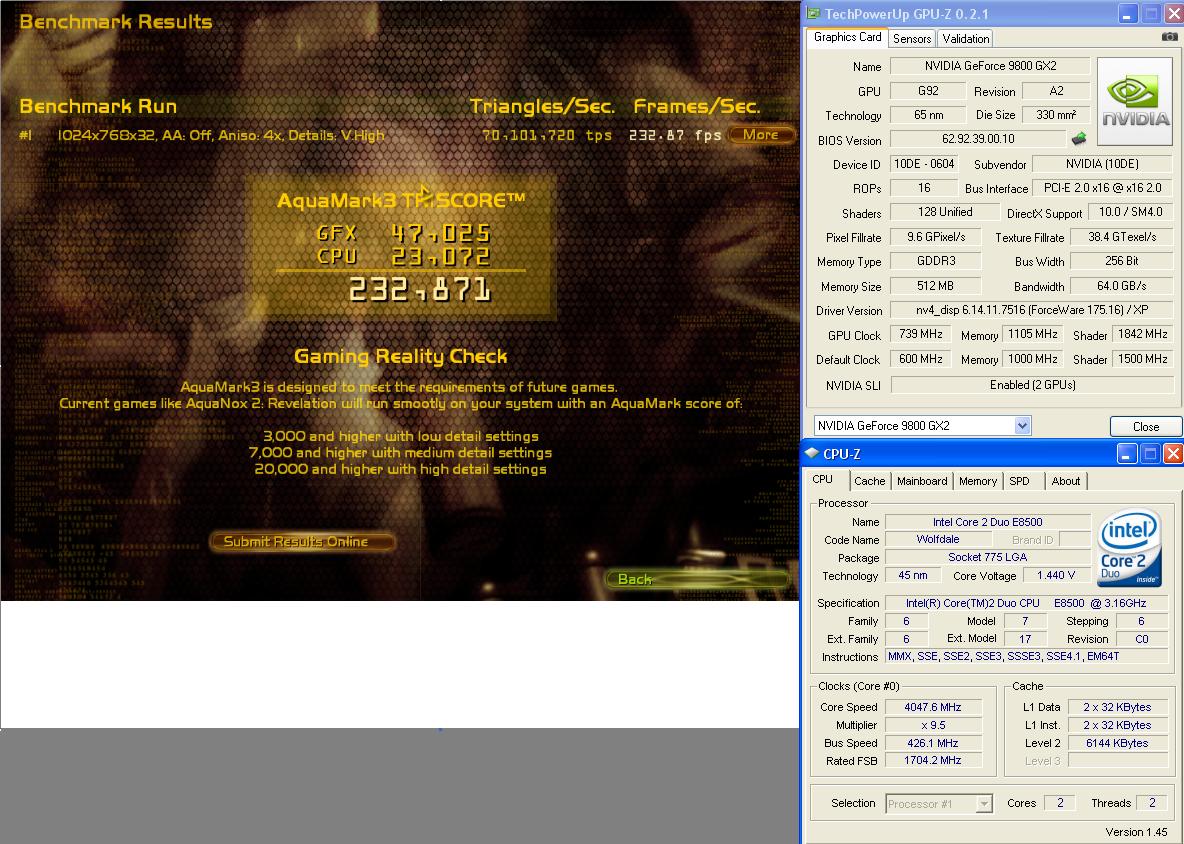Click the Texture Fillrate 38.4 GTexel/s value
The width and height of the screenshot is (1184, 844).
(1121, 237)
